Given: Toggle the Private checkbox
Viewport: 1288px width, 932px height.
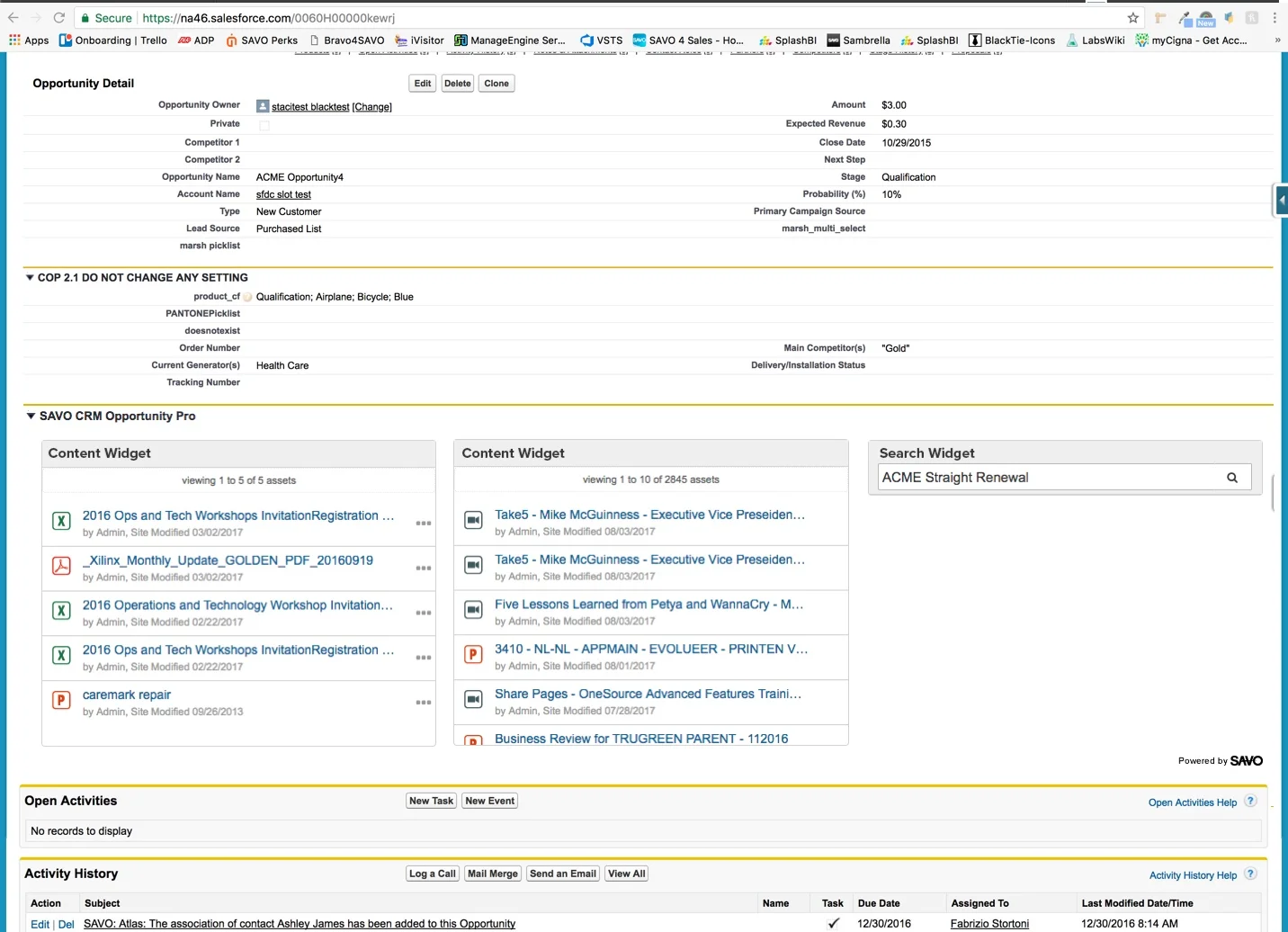Looking at the screenshot, I should tap(264, 125).
